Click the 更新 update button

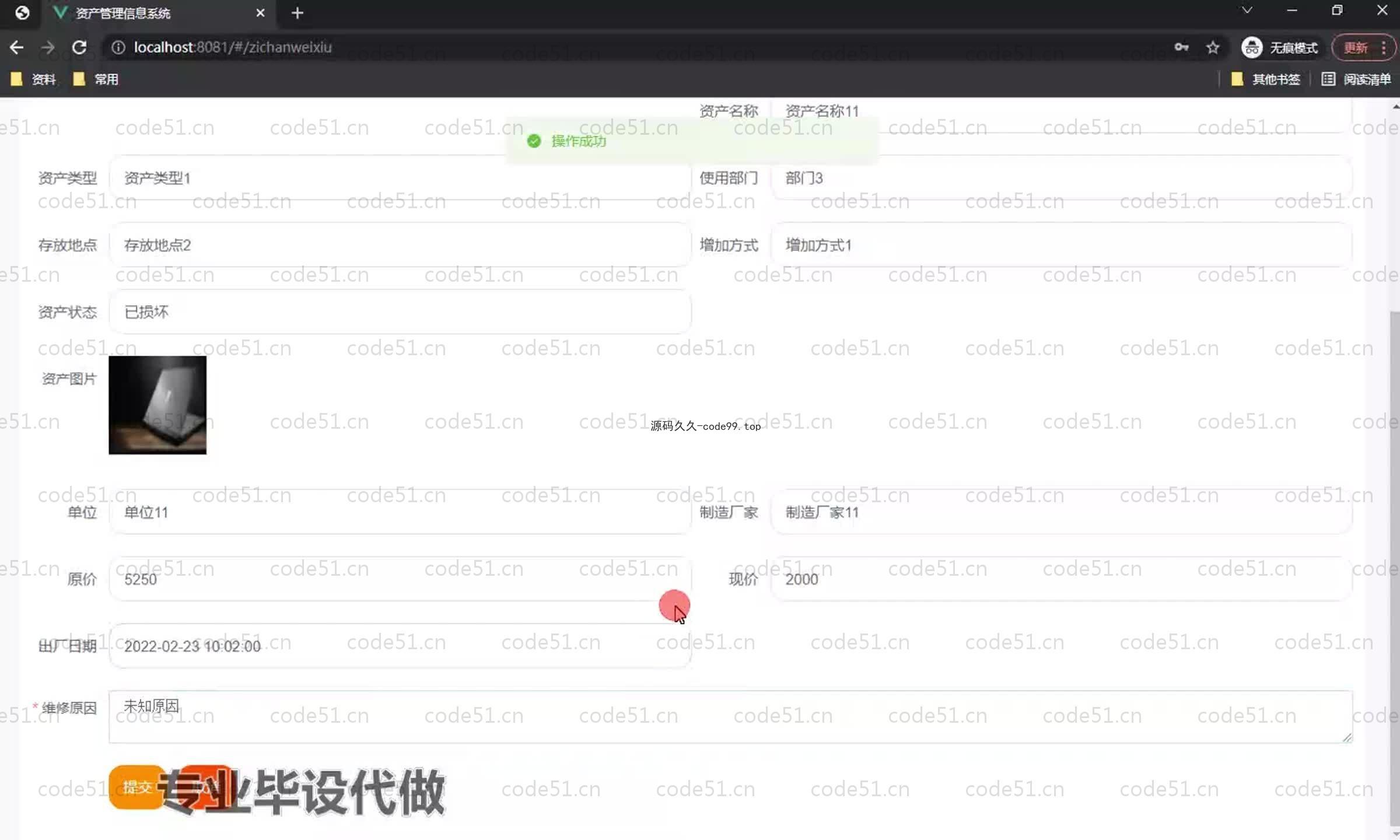click(x=1363, y=47)
